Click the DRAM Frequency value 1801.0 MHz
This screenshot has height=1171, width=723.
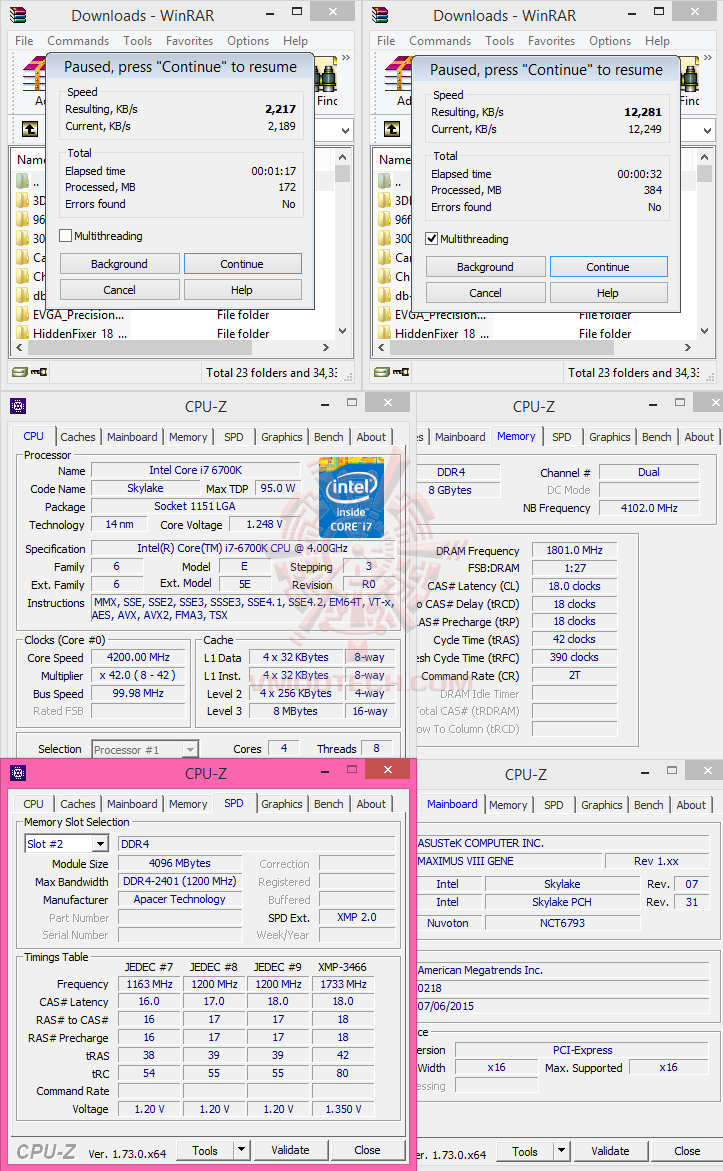click(574, 550)
